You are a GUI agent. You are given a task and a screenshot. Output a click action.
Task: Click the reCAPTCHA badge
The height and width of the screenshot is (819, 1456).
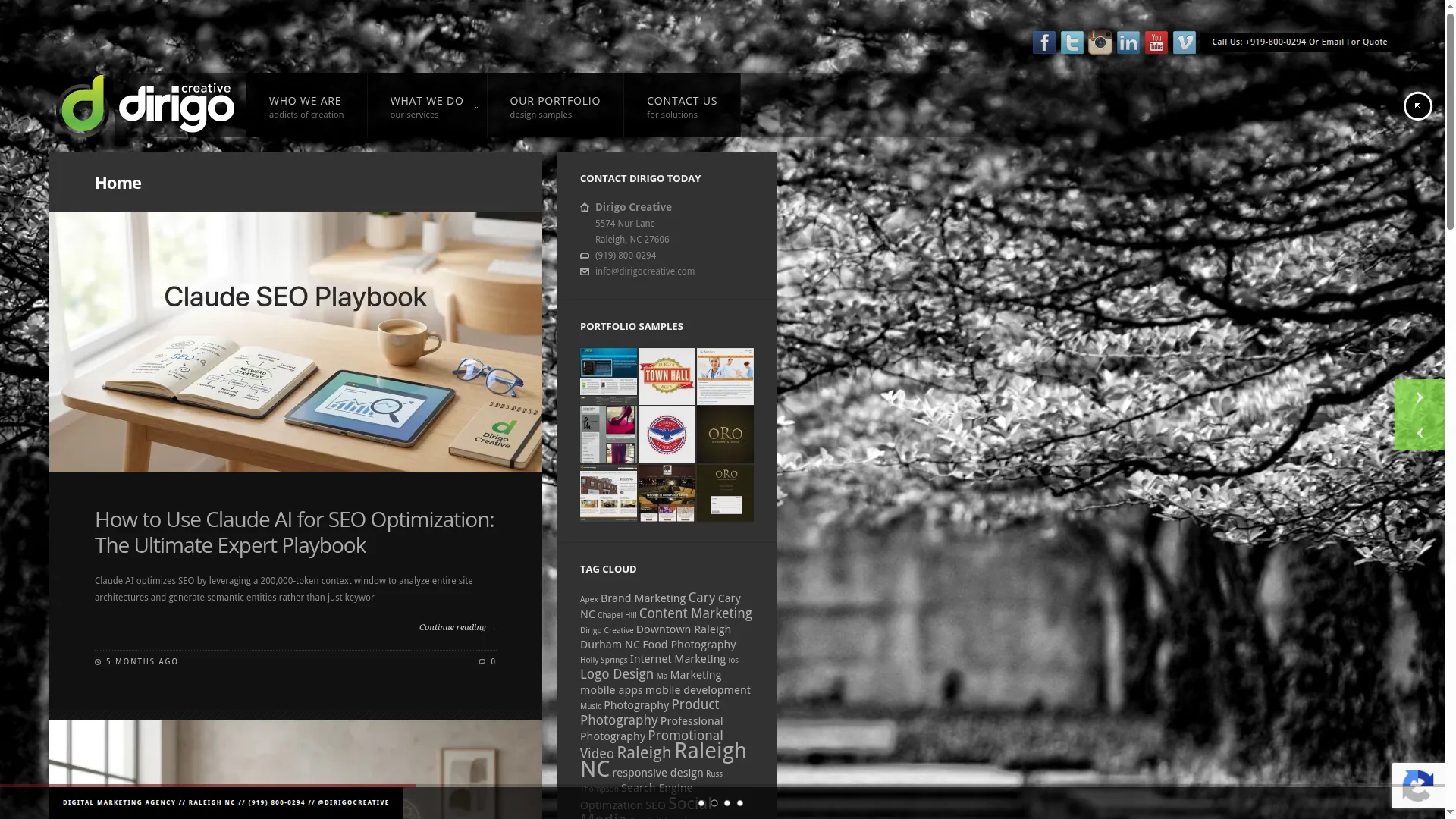[1418, 786]
